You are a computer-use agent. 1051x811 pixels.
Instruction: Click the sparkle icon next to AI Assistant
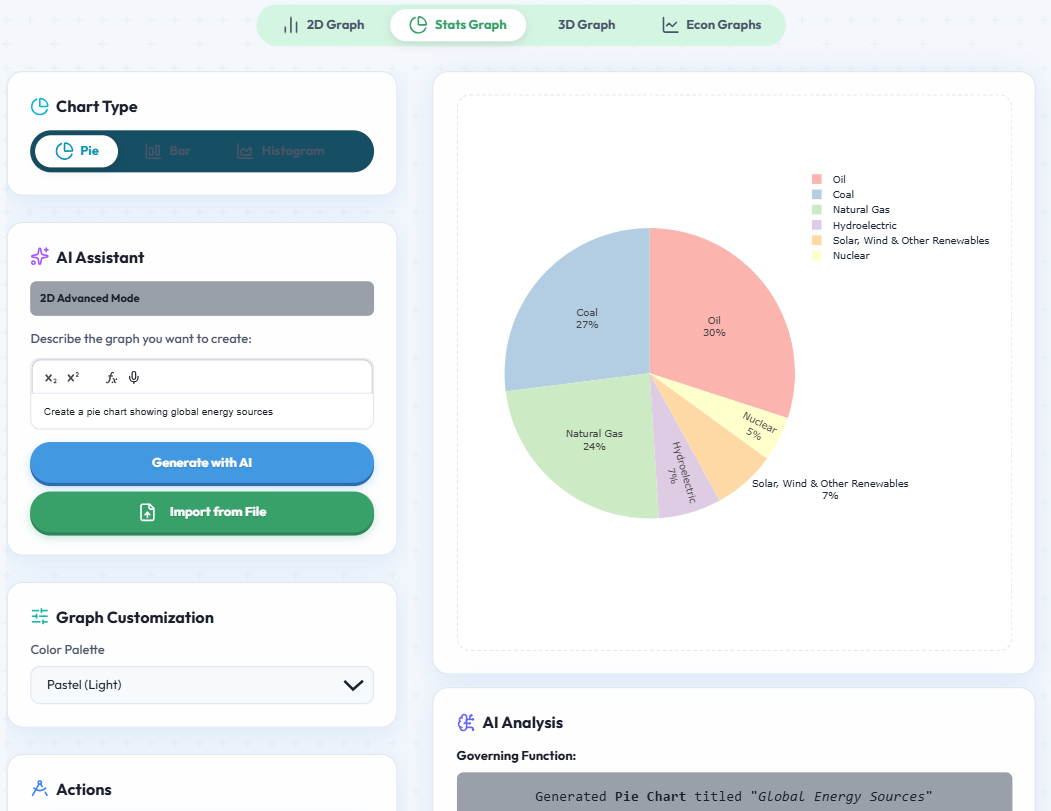(38, 257)
